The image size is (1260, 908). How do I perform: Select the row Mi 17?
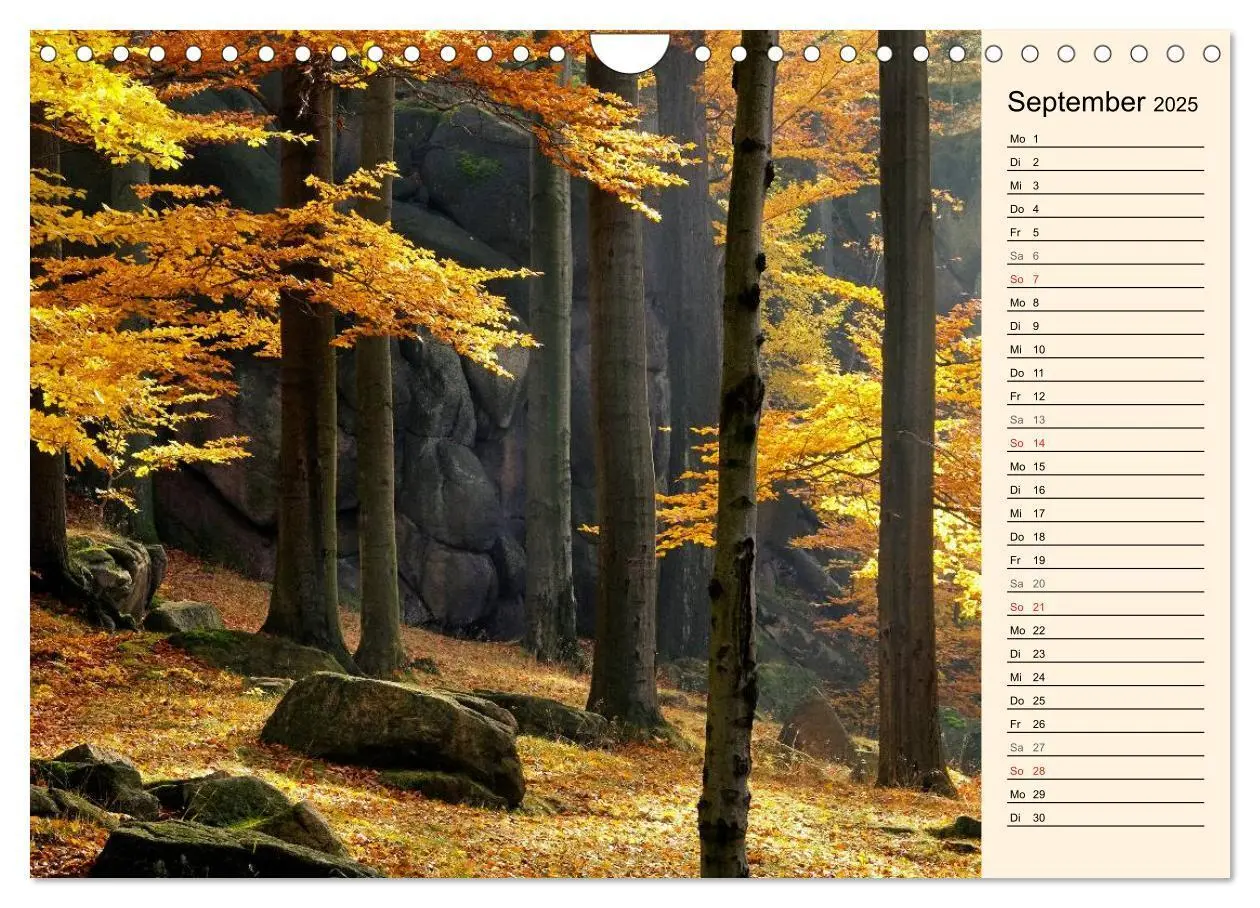point(1105,513)
